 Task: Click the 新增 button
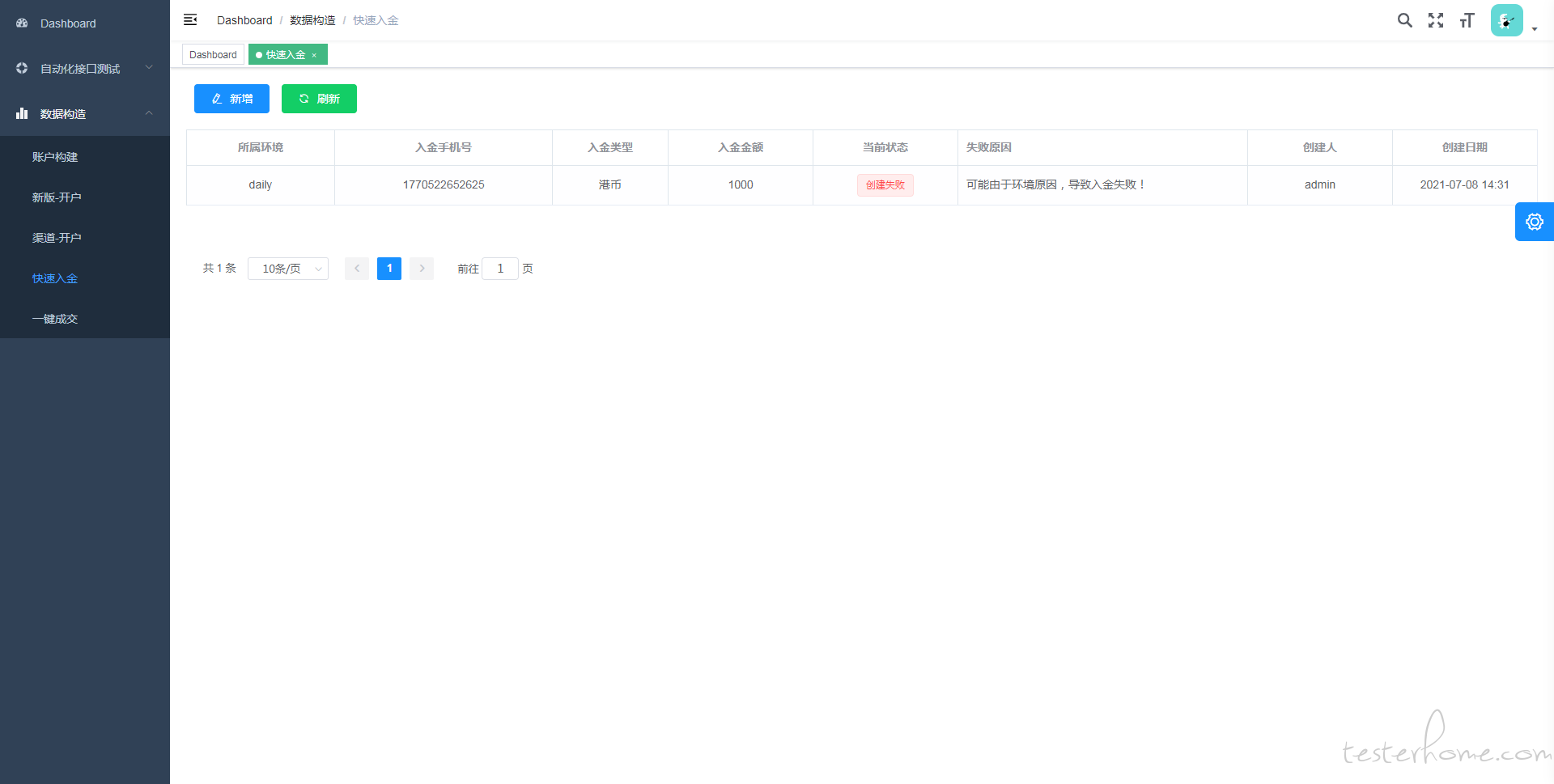click(231, 99)
